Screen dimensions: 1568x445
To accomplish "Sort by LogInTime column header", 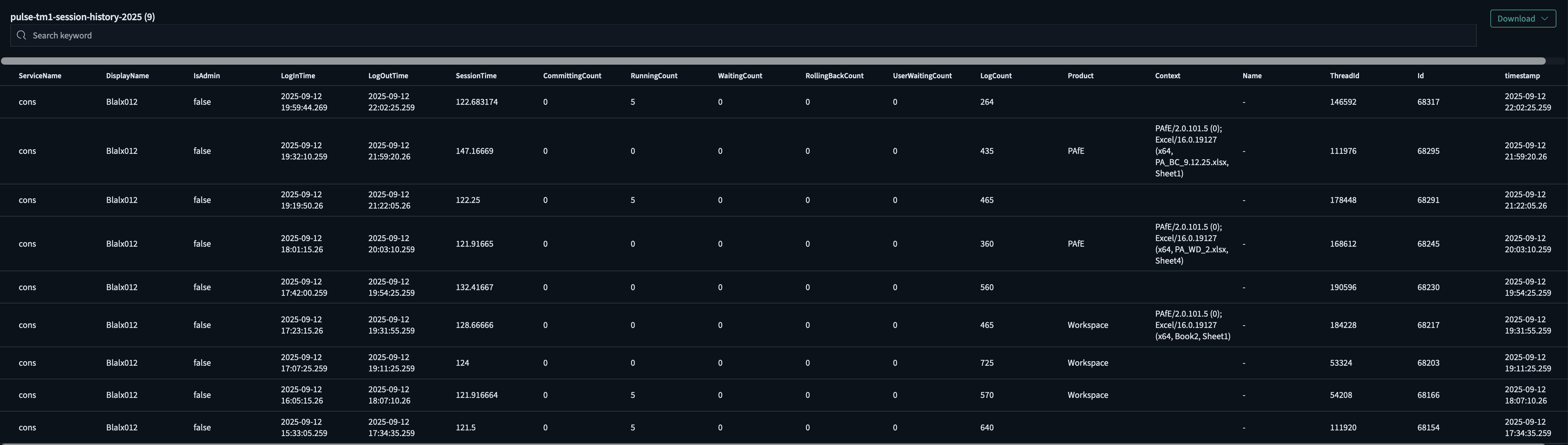I will (x=298, y=76).
